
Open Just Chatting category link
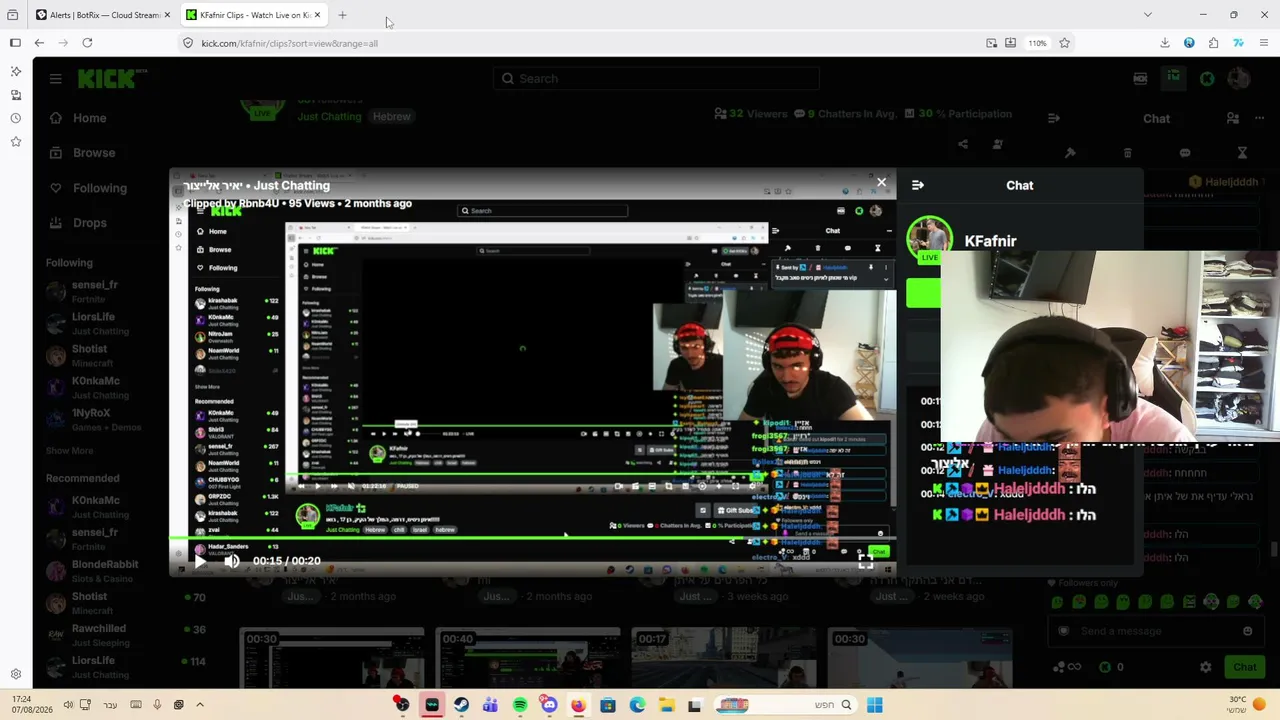point(329,117)
